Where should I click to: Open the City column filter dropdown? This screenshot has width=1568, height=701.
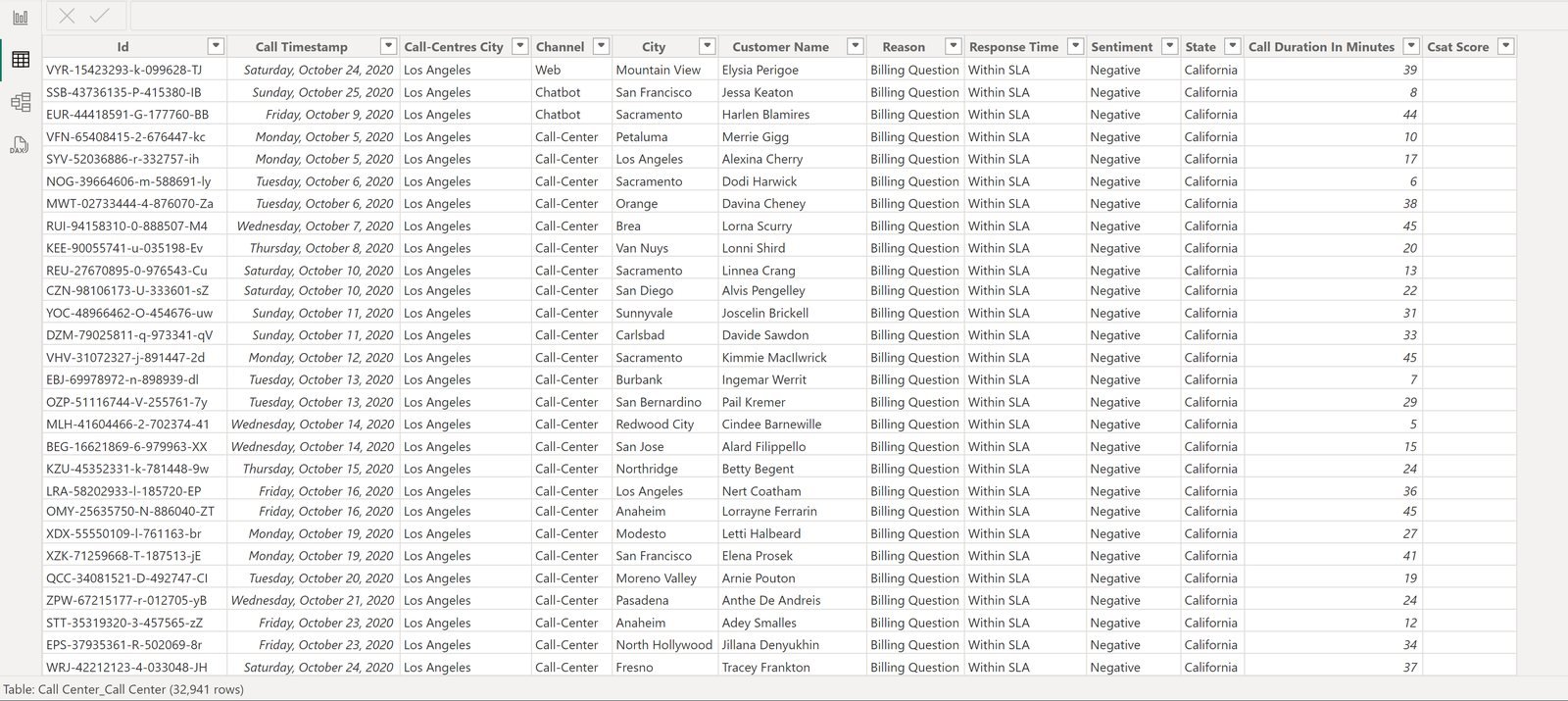[x=707, y=46]
